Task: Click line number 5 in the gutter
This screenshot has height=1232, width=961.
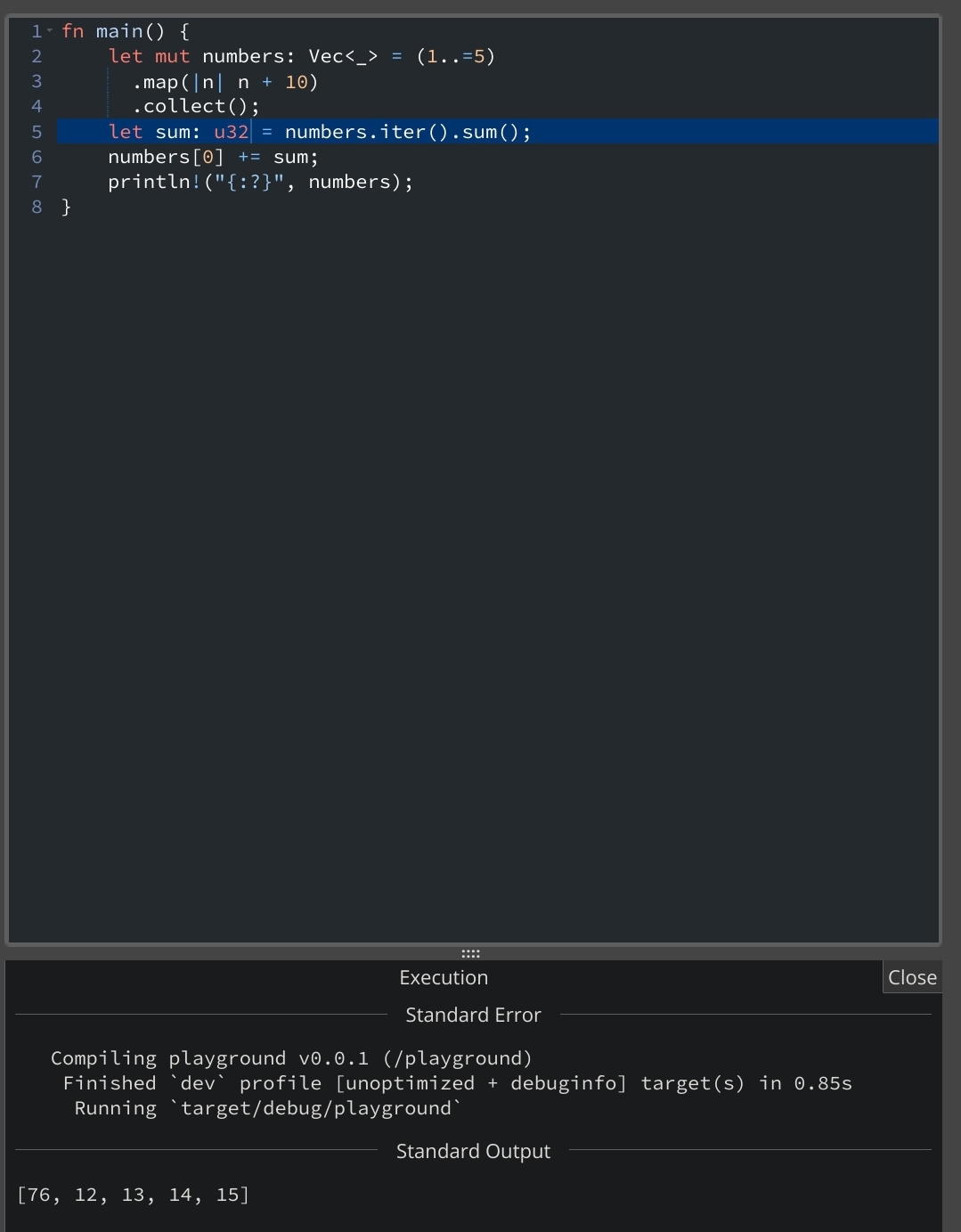Action: [x=37, y=132]
